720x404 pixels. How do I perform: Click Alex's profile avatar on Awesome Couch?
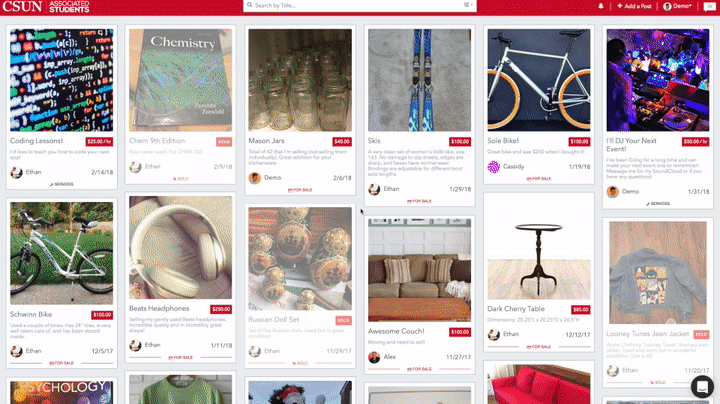coord(374,357)
